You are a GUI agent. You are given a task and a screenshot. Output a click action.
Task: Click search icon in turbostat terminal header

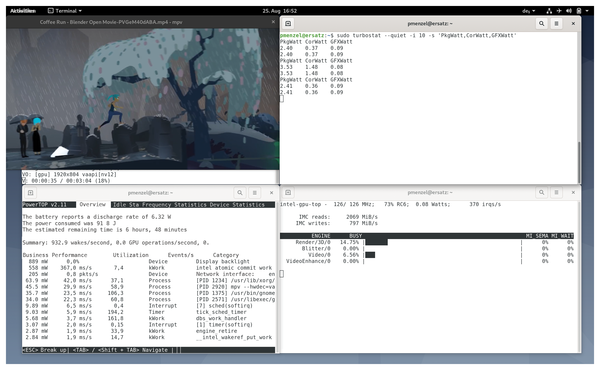point(541,24)
